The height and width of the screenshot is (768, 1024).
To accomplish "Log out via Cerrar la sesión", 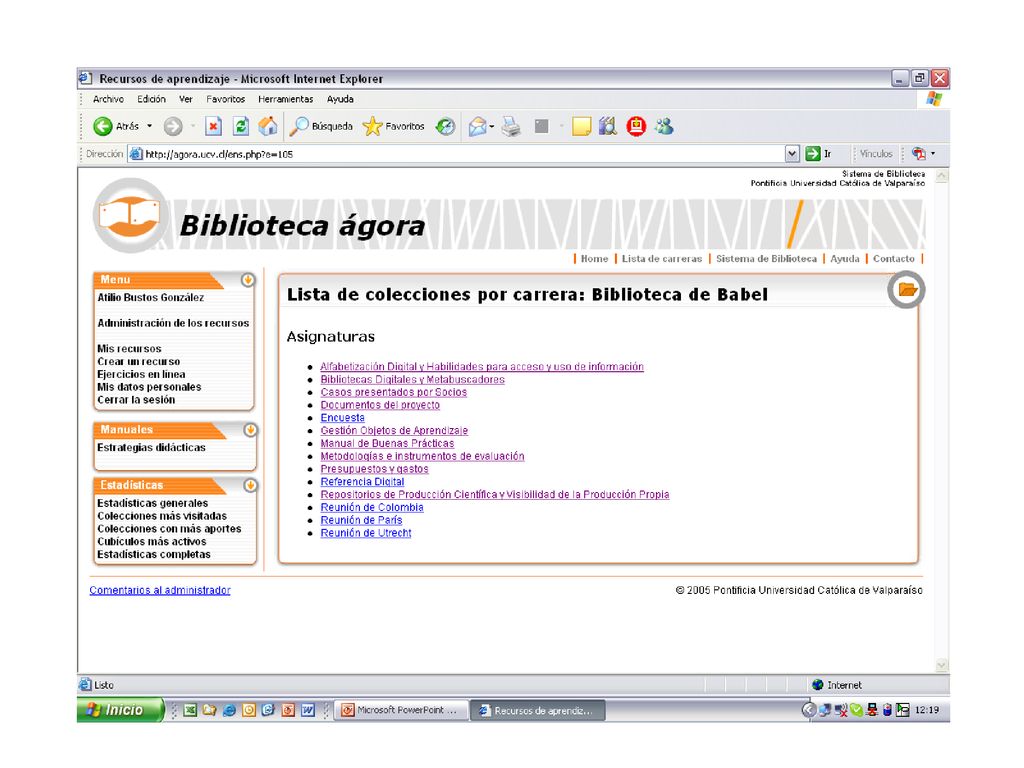I will (136, 400).
